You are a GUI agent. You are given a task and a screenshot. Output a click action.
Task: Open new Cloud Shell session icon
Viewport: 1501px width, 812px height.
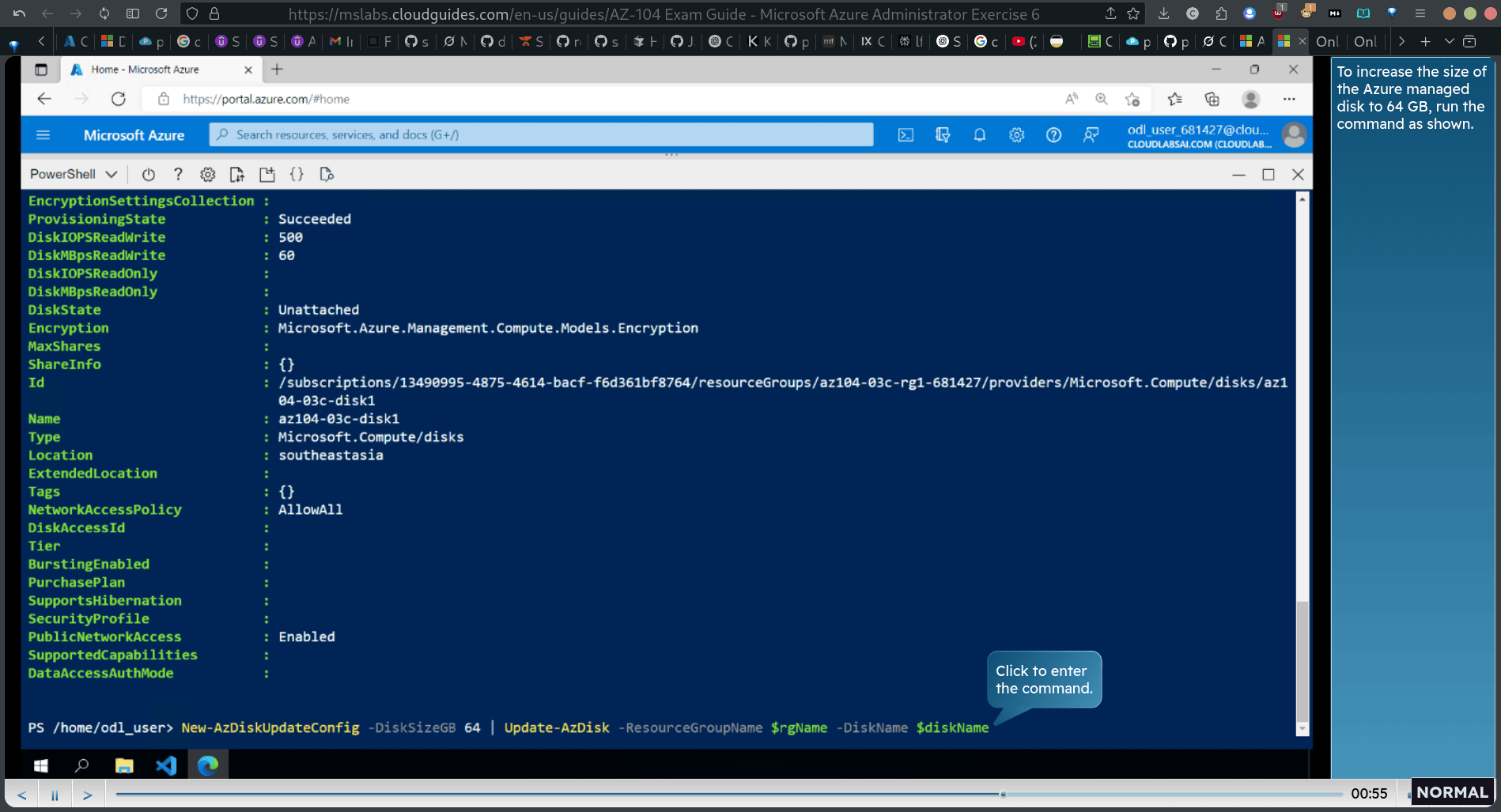[x=267, y=175]
